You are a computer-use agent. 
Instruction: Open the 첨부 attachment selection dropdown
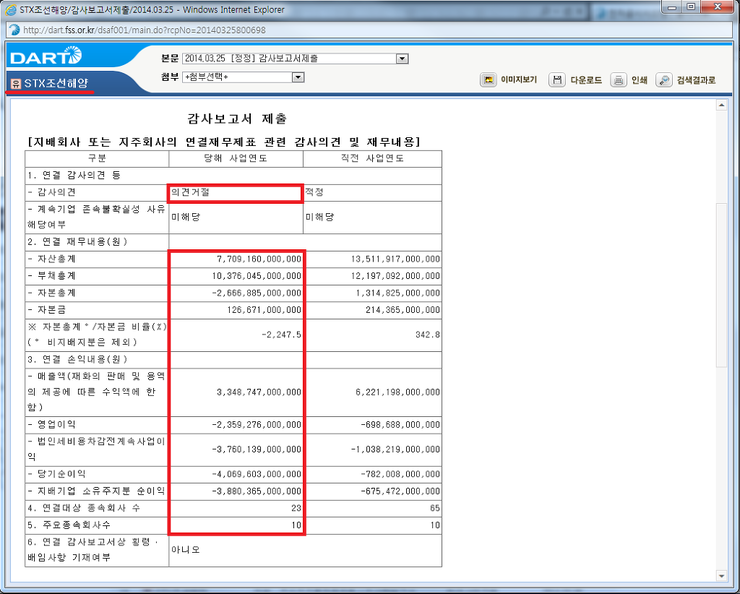tap(298, 77)
